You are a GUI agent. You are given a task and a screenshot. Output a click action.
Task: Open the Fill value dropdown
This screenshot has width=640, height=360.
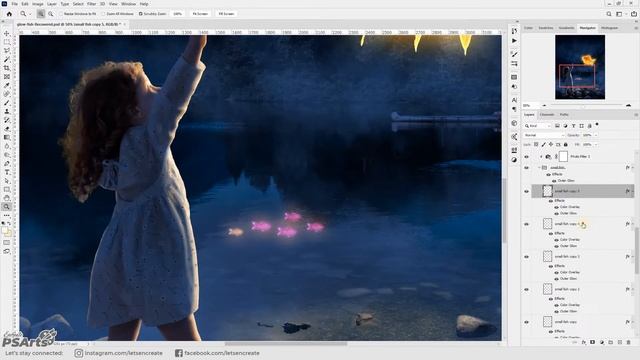(x=596, y=144)
